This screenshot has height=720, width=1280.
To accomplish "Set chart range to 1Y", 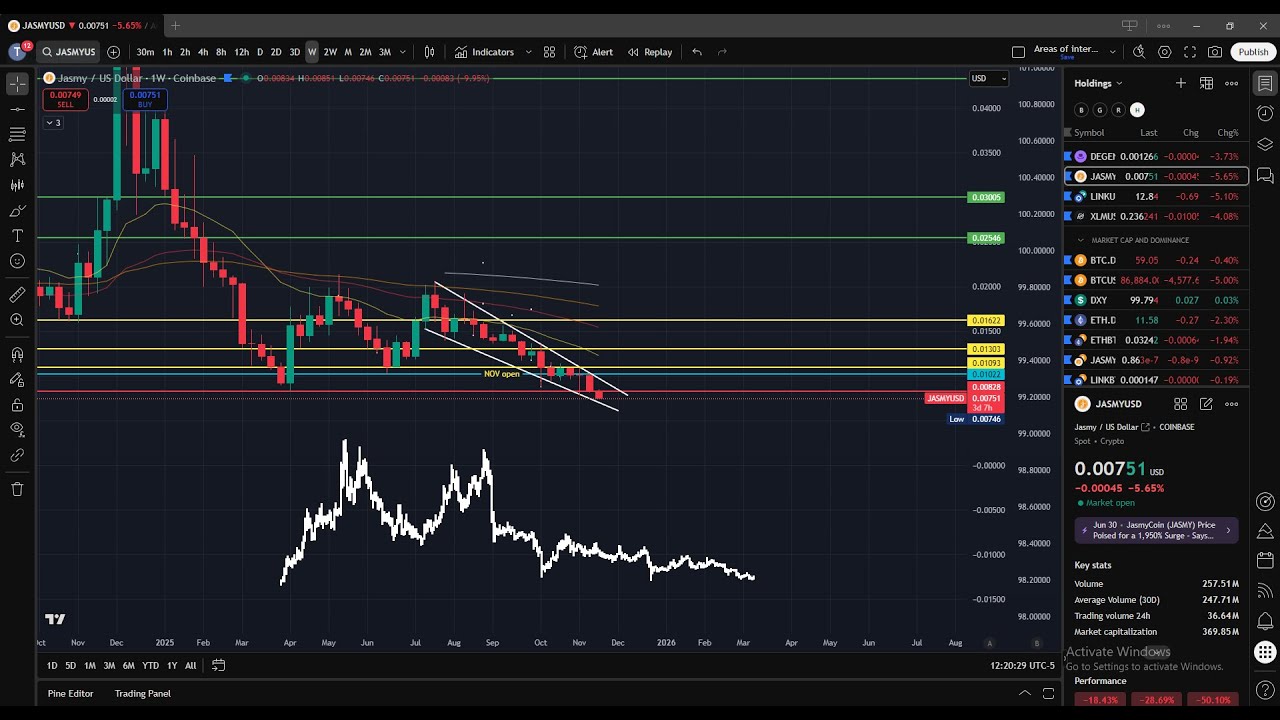I will point(172,665).
